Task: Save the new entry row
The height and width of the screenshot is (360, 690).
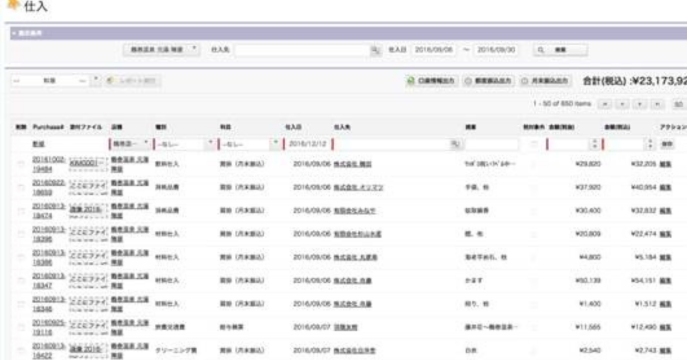Action: click(x=667, y=144)
